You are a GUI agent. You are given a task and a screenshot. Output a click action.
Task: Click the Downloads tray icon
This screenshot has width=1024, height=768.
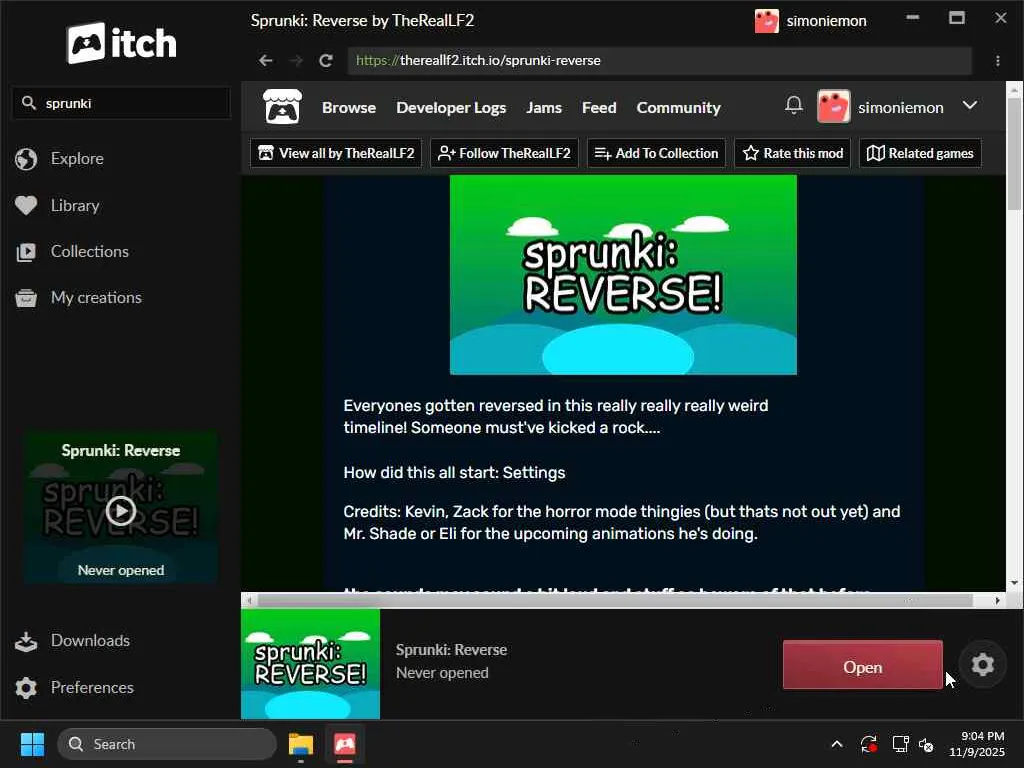coord(26,642)
